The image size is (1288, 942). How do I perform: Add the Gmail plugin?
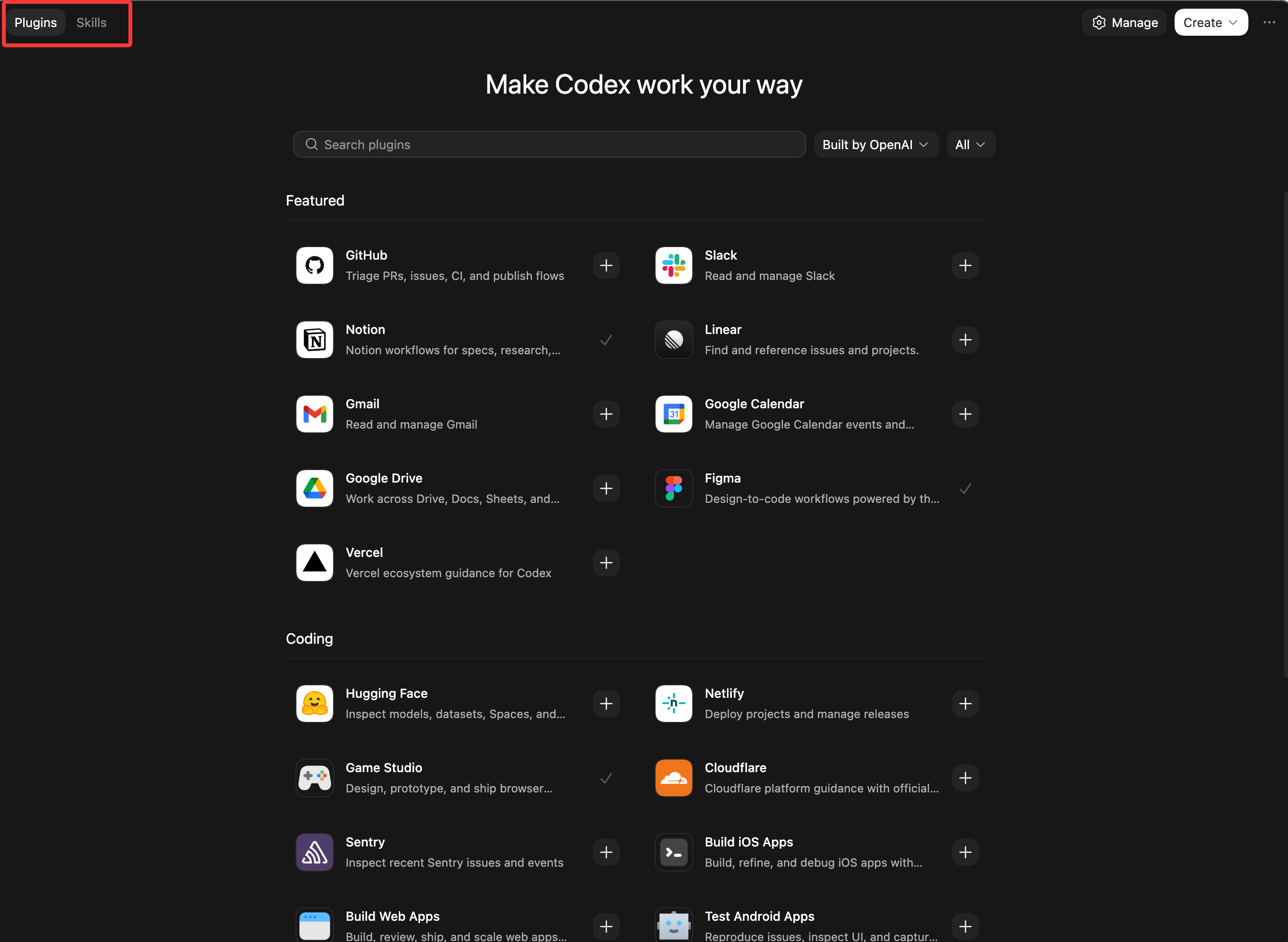[x=606, y=414]
